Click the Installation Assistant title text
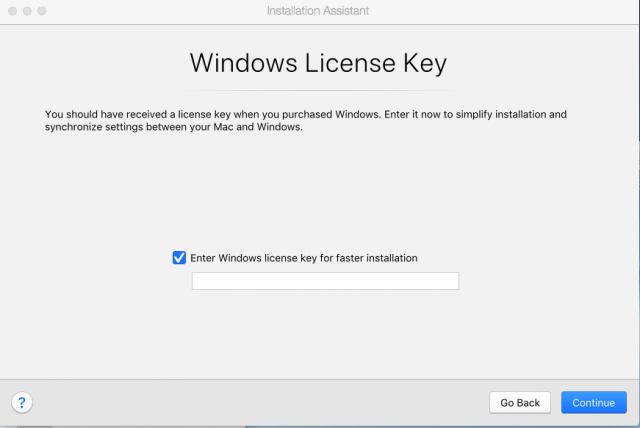The height and width of the screenshot is (428, 640). click(x=318, y=11)
